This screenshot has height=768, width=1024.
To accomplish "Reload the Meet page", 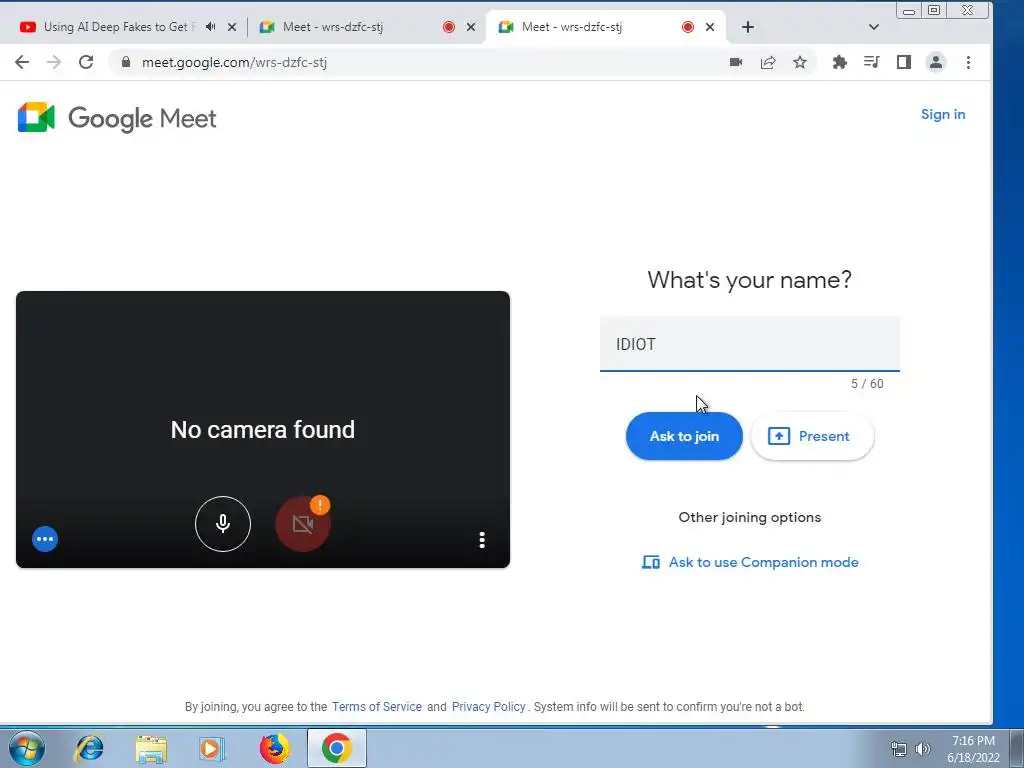I will 86,62.
